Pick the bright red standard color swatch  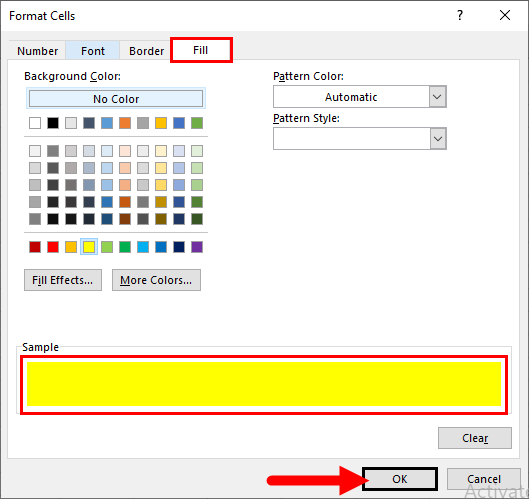53,247
